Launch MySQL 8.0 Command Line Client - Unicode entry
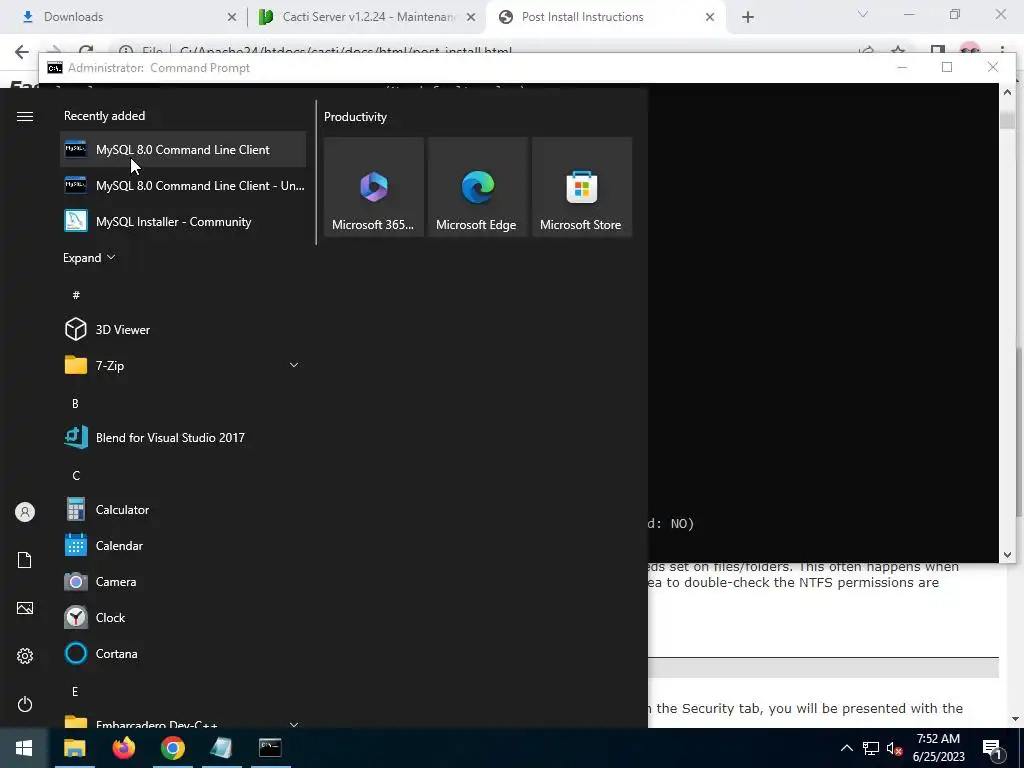 point(183,185)
